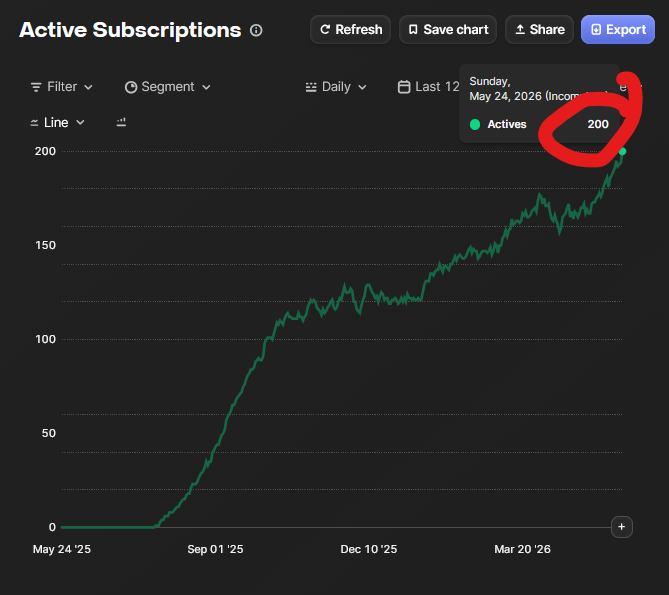Export the chart data

pyautogui.click(x=618, y=29)
